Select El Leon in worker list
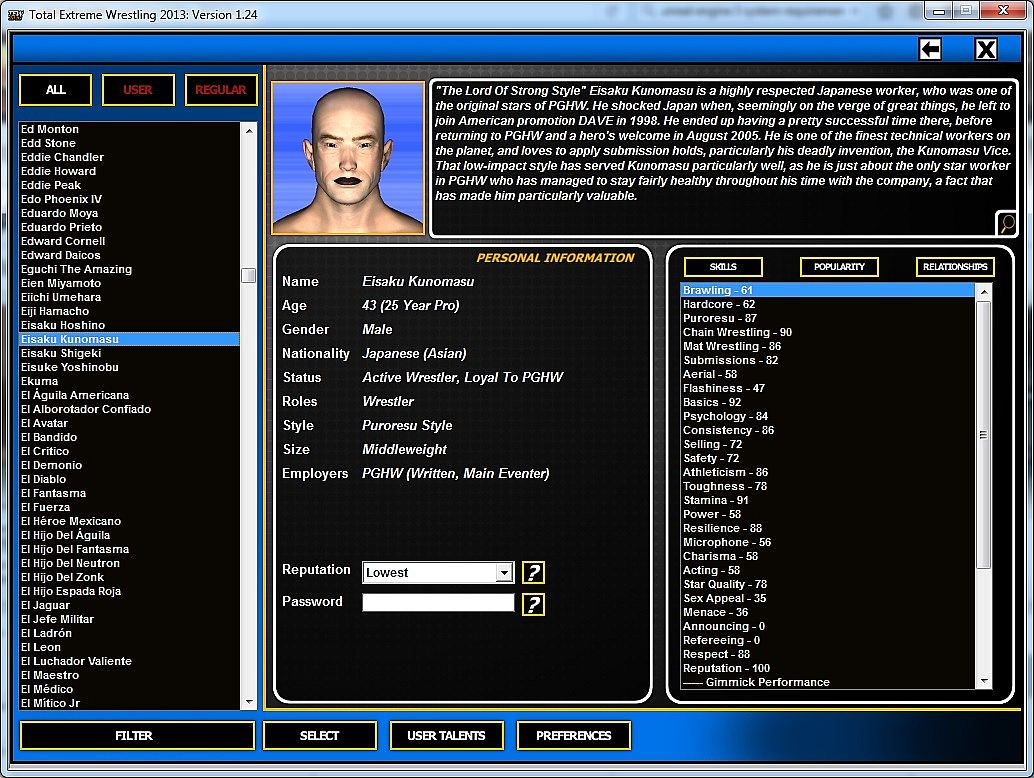The height and width of the screenshot is (778, 1034). (129, 647)
